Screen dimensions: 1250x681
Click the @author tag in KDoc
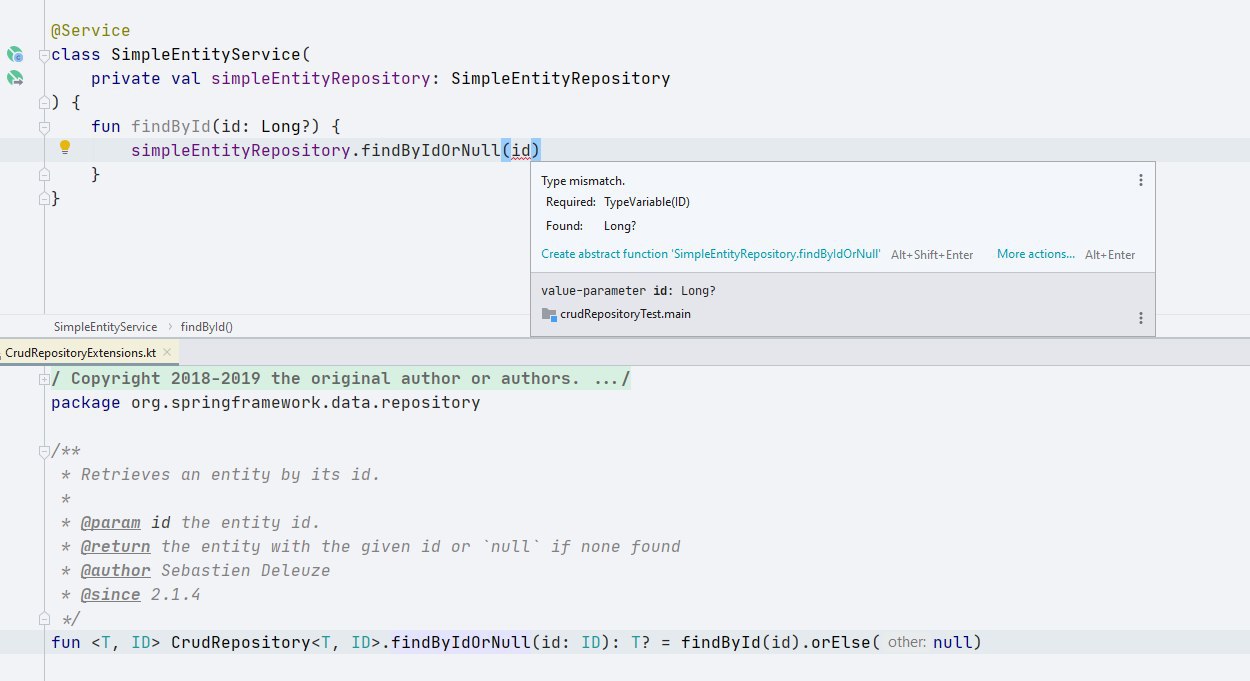[x=115, y=571]
